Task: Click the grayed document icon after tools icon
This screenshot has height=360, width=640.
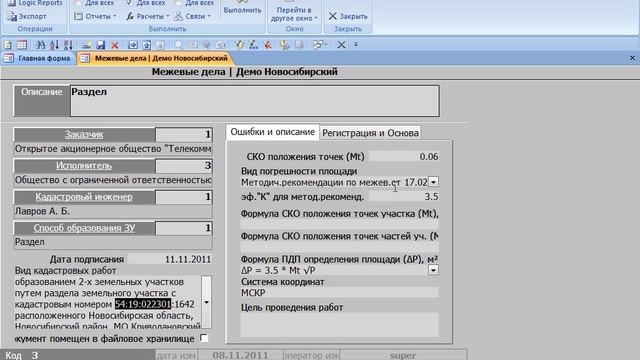Action: pos(299,45)
